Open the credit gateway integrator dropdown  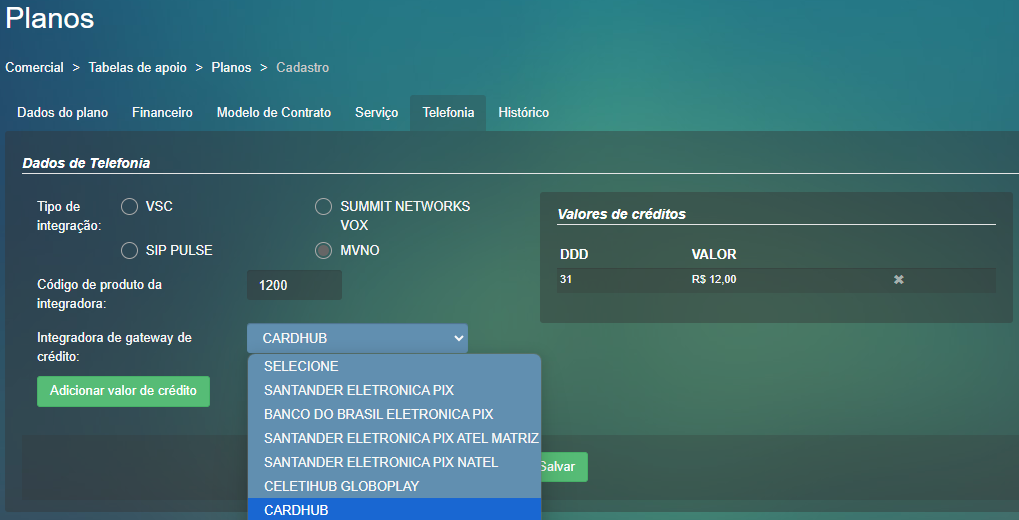coord(356,338)
